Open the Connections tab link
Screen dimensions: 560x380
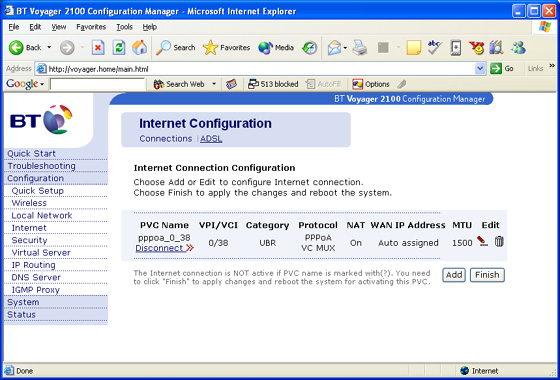(166, 139)
